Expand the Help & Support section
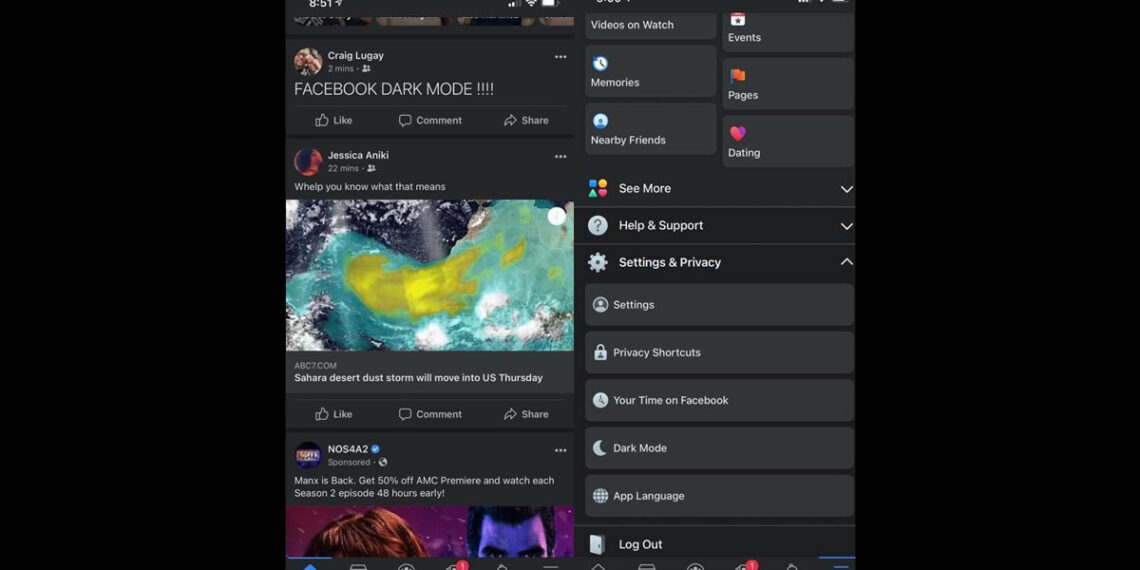 719,226
